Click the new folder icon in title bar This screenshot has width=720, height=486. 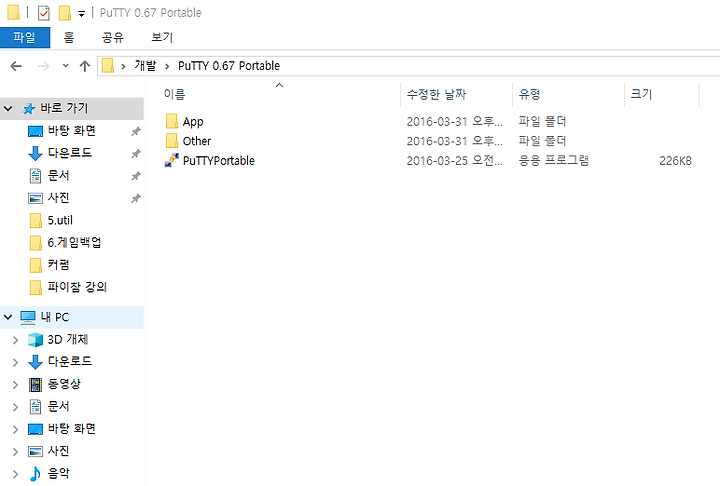click(65, 13)
